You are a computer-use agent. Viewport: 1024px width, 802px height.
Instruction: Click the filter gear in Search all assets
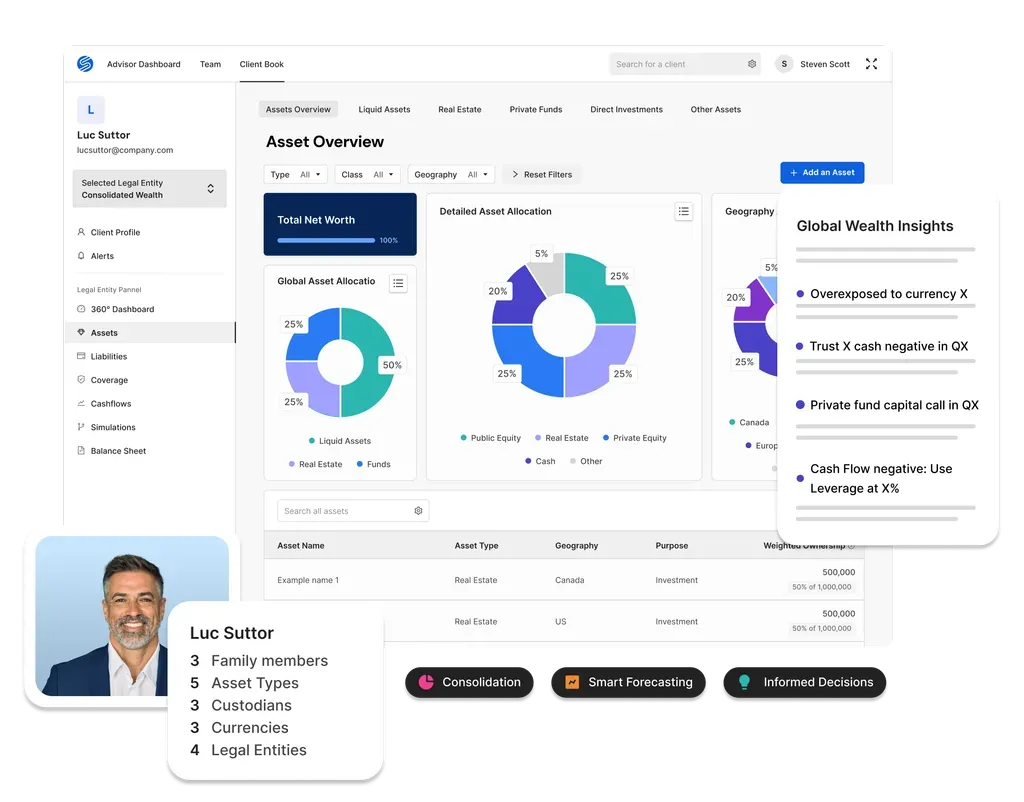click(x=418, y=511)
